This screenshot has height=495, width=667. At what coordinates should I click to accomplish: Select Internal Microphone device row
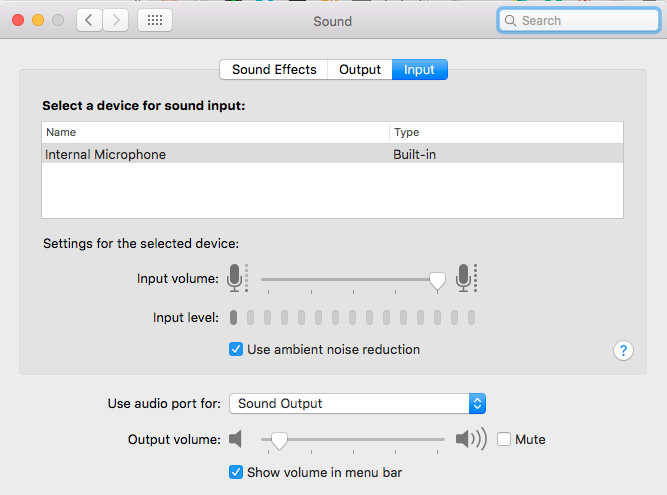332,154
